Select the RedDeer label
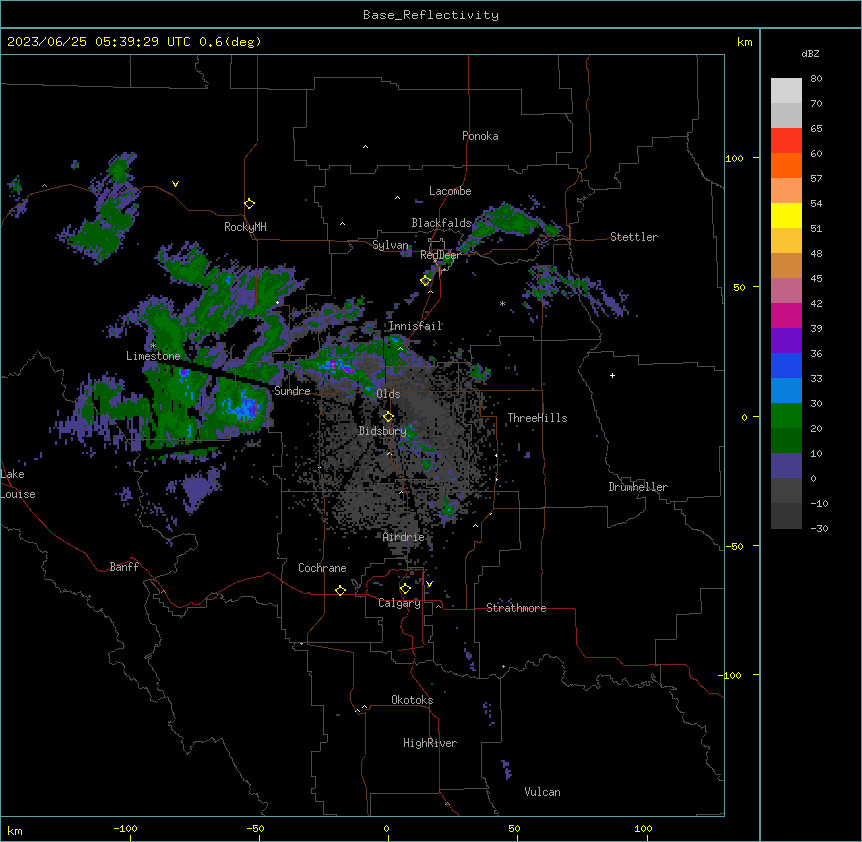This screenshot has width=862, height=842. pyautogui.click(x=440, y=255)
